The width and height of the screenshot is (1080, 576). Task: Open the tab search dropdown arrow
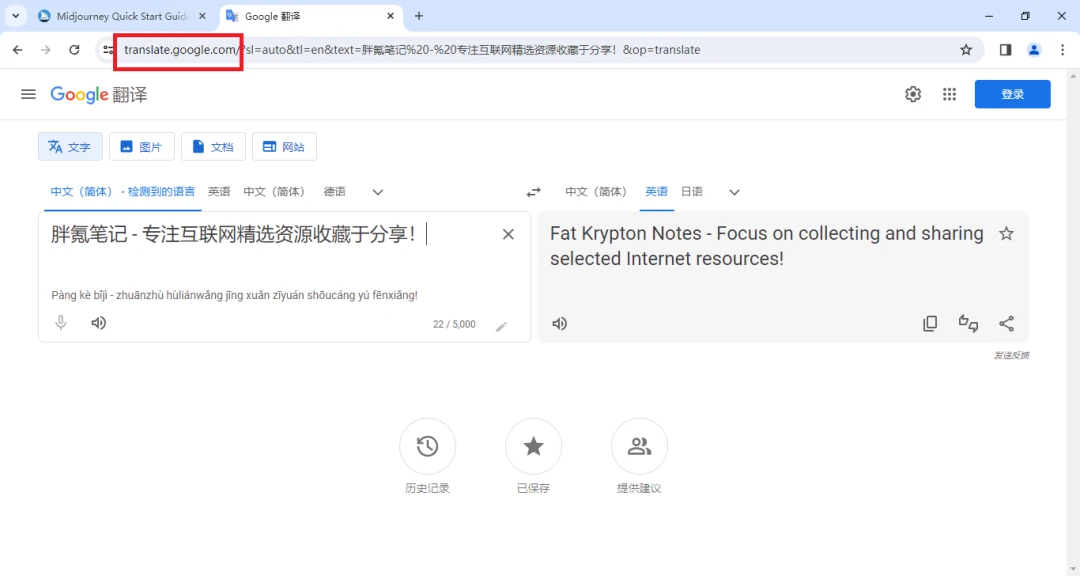pos(15,16)
